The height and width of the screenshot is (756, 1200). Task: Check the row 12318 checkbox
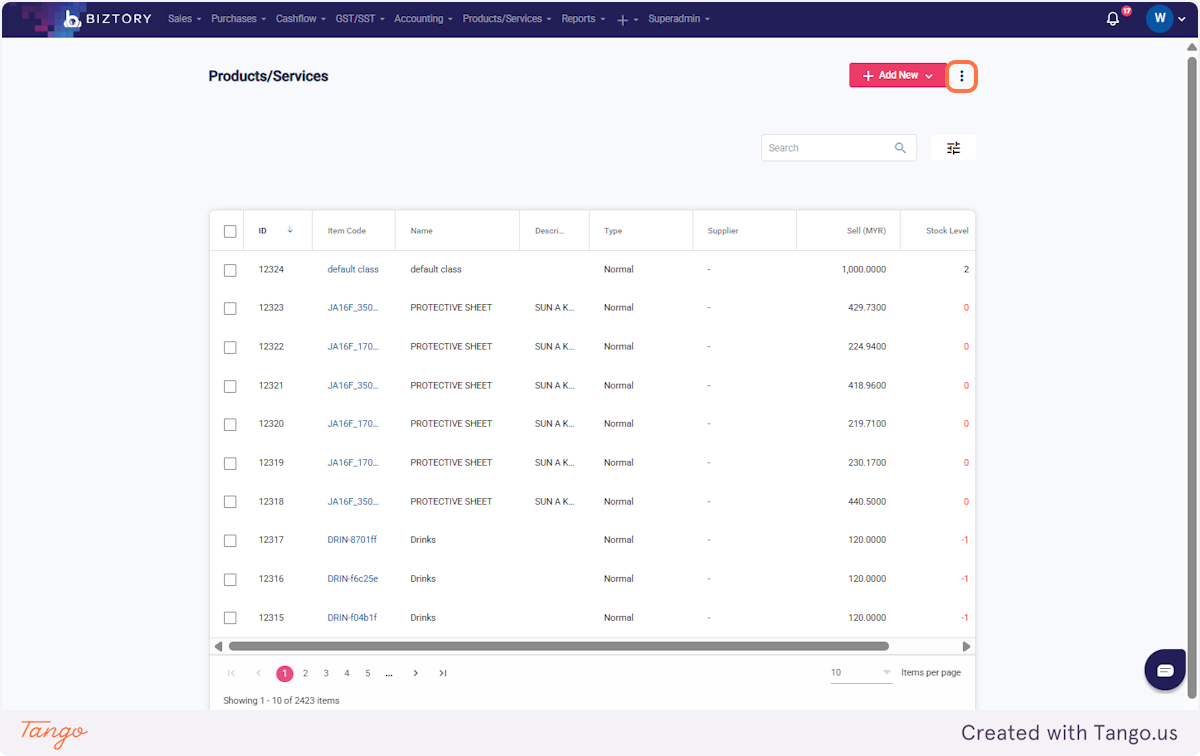click(x=230, y=502)
